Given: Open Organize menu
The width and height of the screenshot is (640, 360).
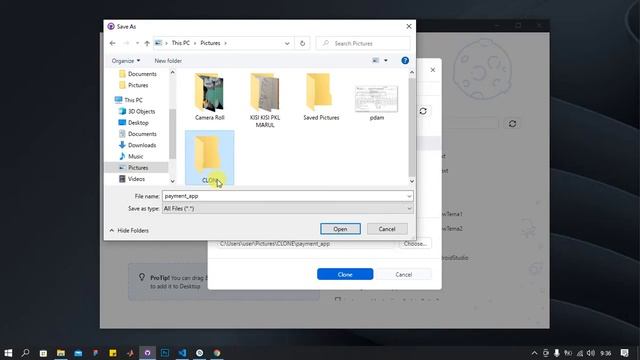Looking at the screenshot, I should tap(126, 60).
